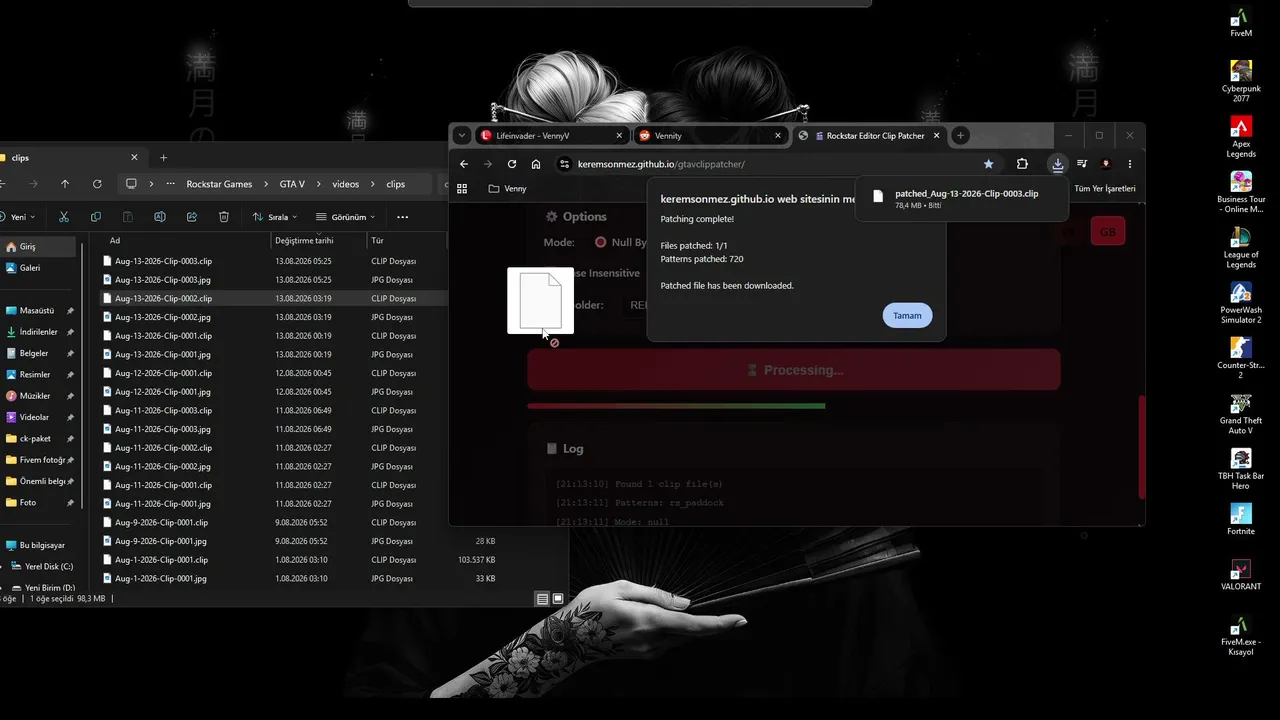Switch Explorer to details view layout
This screenshot has height=720, width=1280.
(542, 599)
